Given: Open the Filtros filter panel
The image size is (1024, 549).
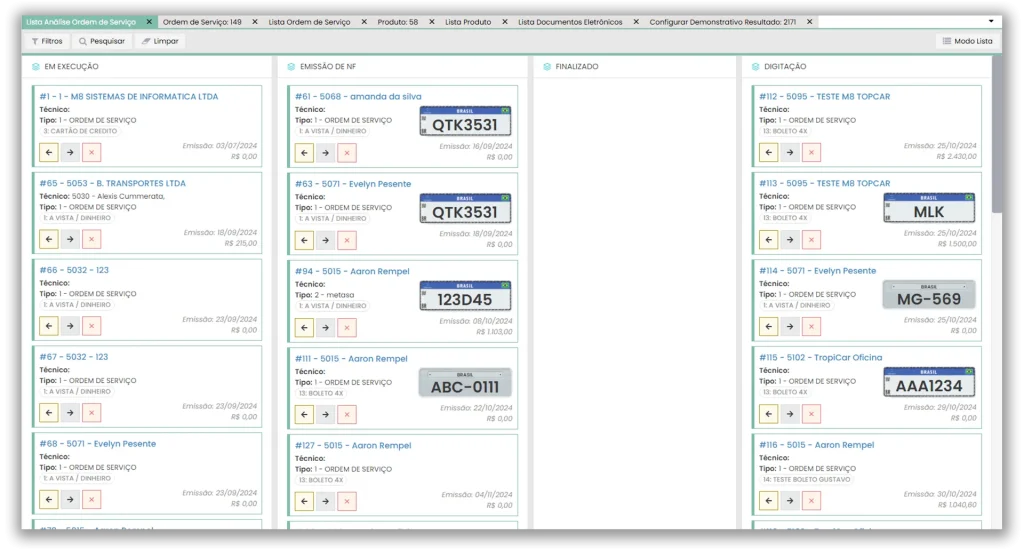Looking at the screenshot, I should tap(46, 41).
